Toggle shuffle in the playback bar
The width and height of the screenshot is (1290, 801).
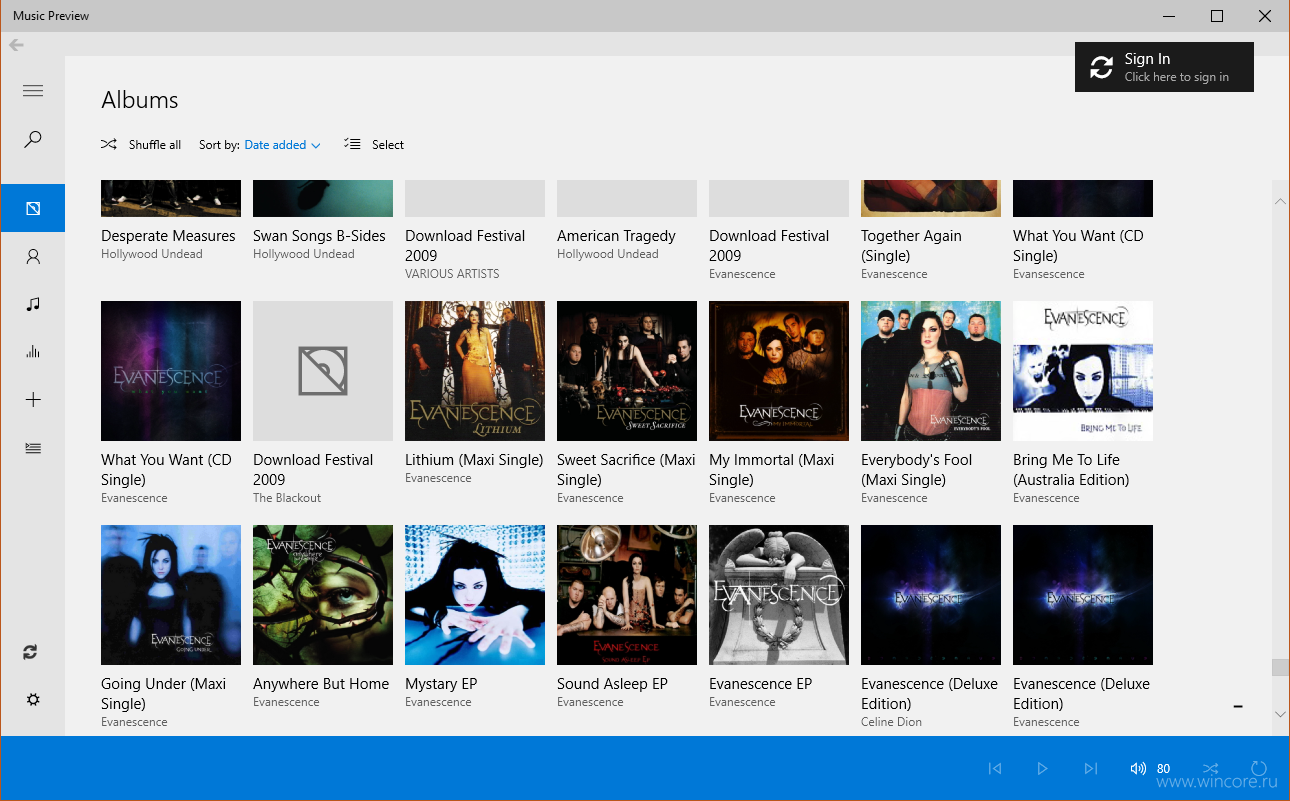(1210, 768)
